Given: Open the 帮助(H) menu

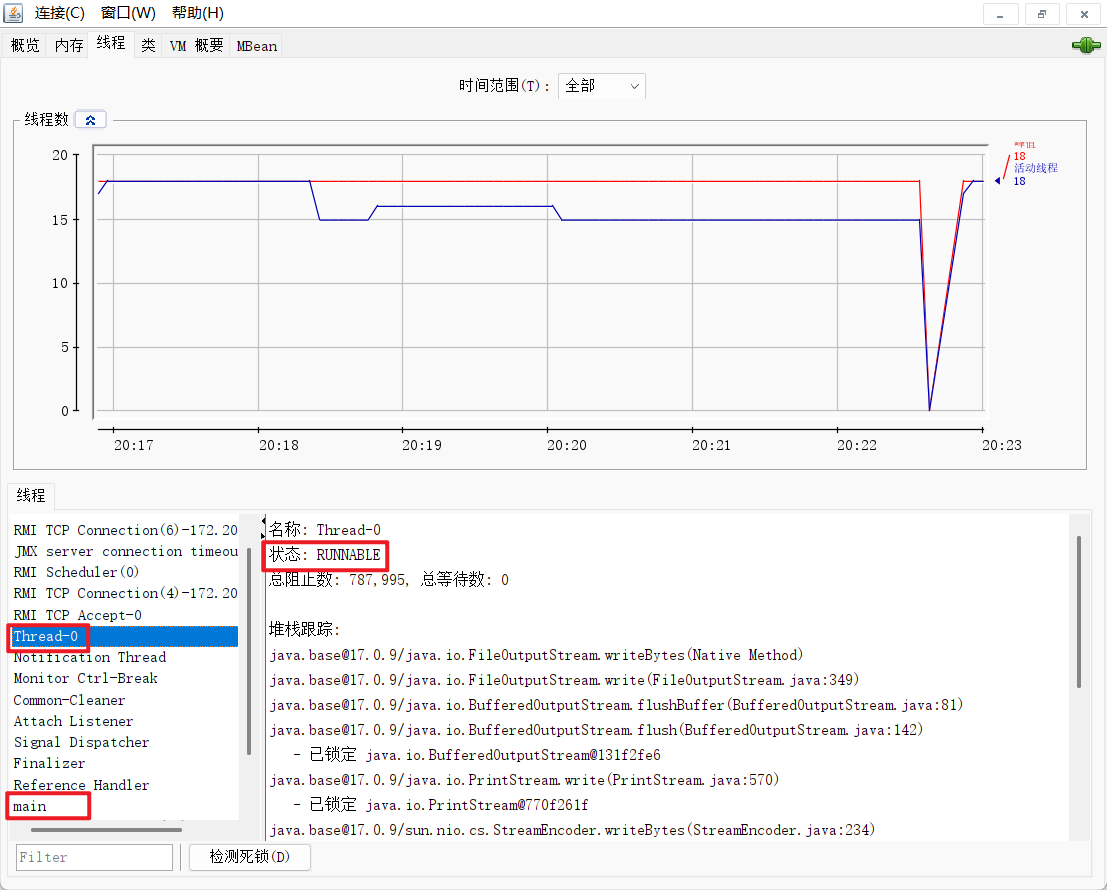Looking at the screenshot, I should pos(198,13).
